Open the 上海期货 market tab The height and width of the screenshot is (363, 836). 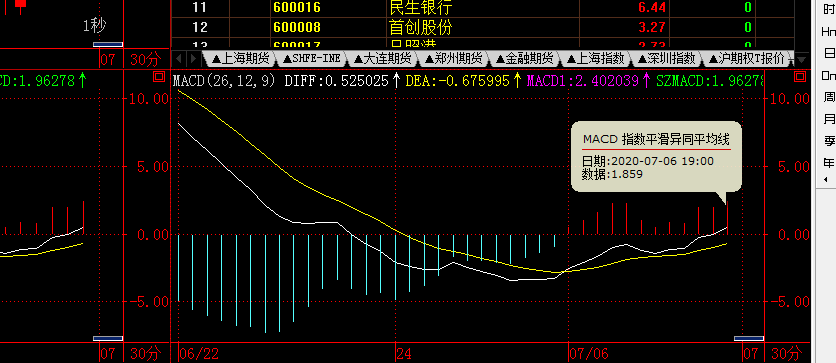(x=240, y=58)
